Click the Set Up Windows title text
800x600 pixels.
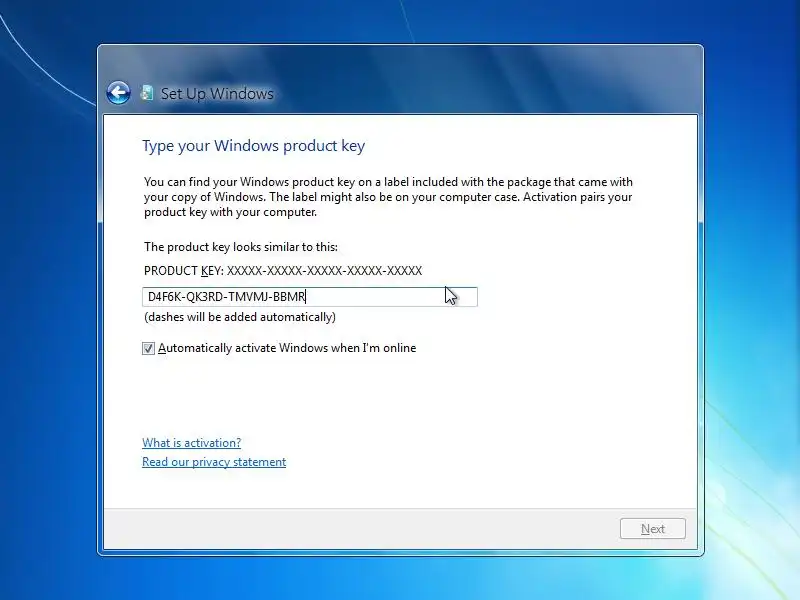click(x=217, y=94)
